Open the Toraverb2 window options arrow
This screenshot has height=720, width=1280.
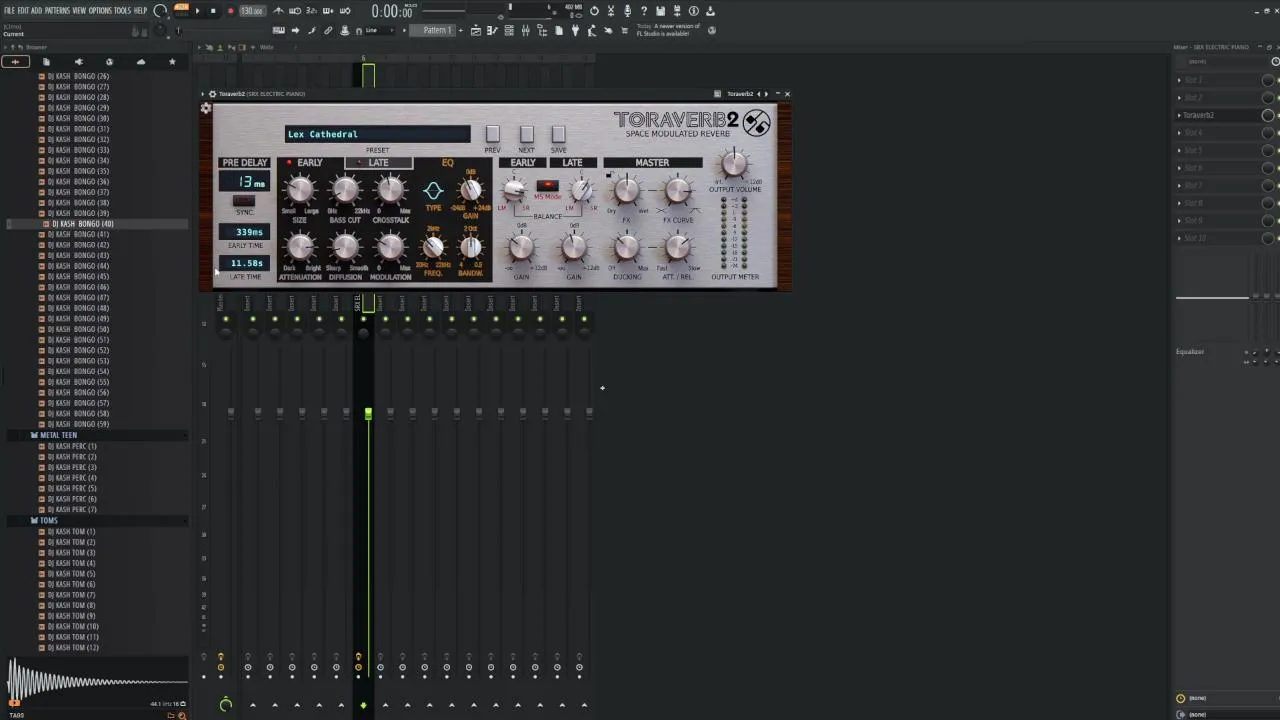pos(202,94)
